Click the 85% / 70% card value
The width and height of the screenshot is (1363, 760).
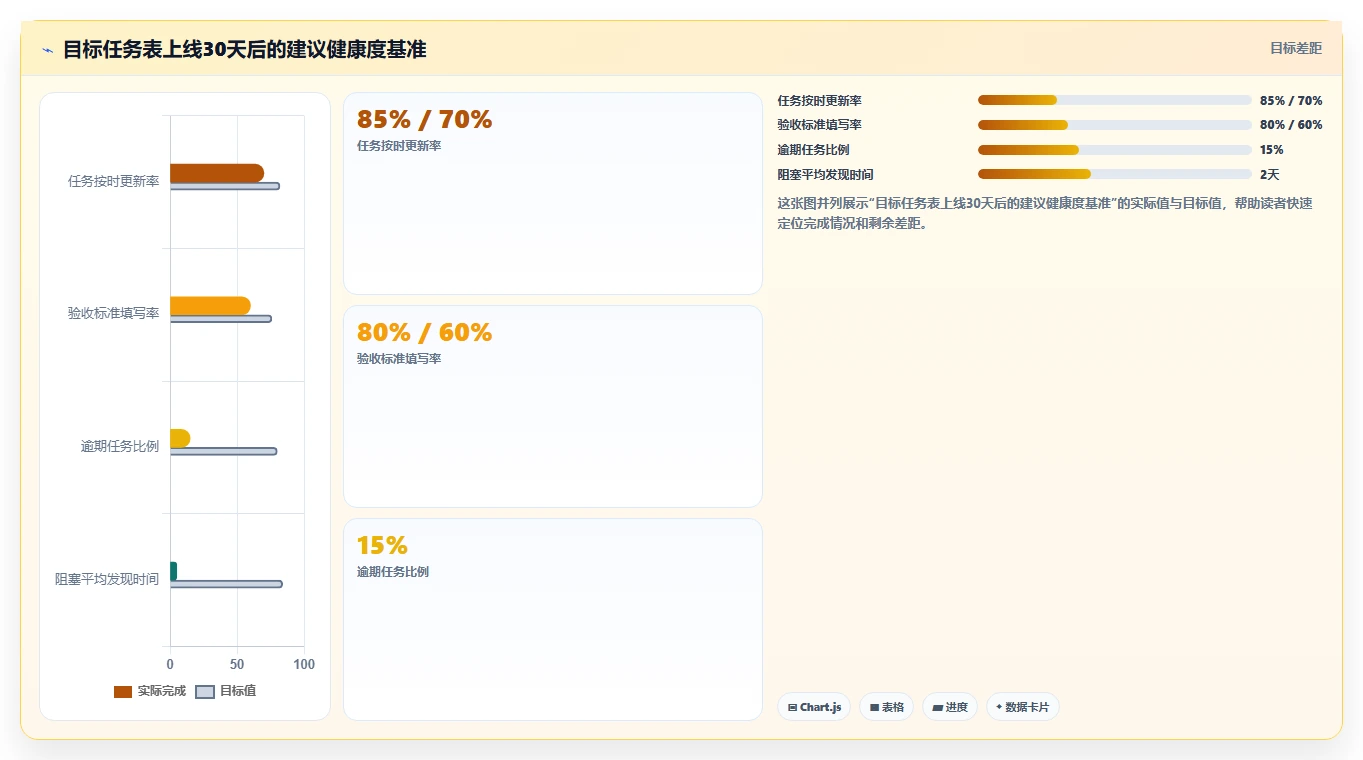pyautogui.click(x=425, y=120)
